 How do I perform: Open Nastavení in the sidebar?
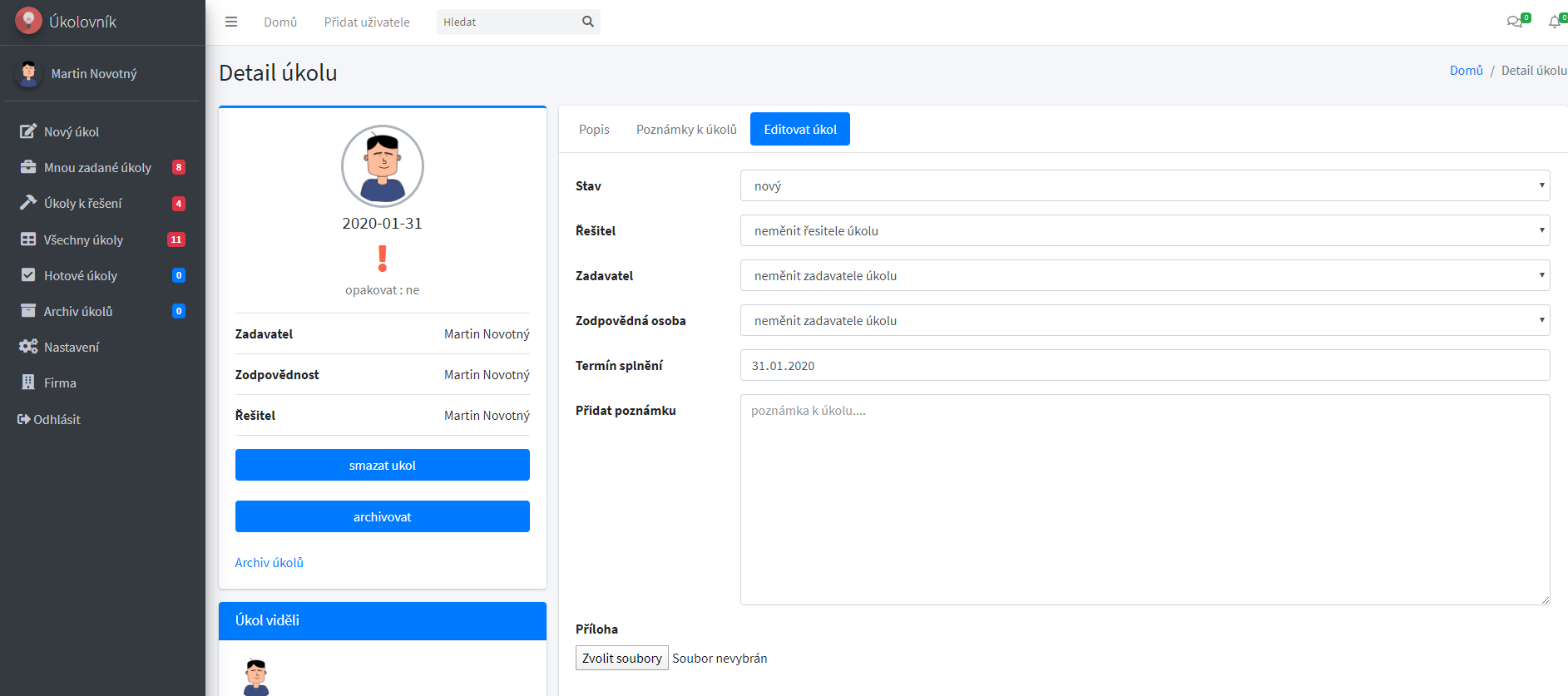(x=72, y=347)
